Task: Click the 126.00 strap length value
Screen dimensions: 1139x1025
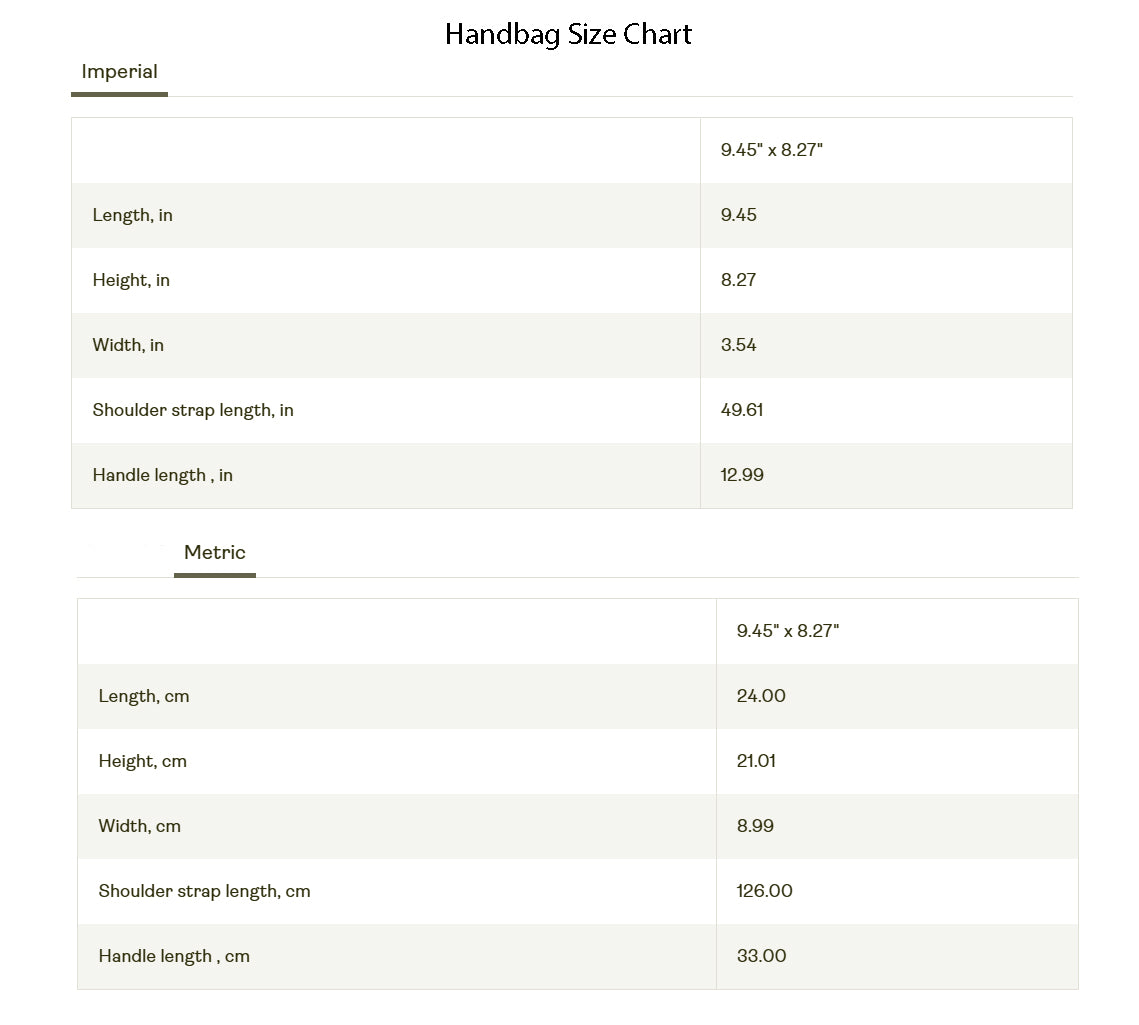Action: pyautogui.click(x=764, y=891)
